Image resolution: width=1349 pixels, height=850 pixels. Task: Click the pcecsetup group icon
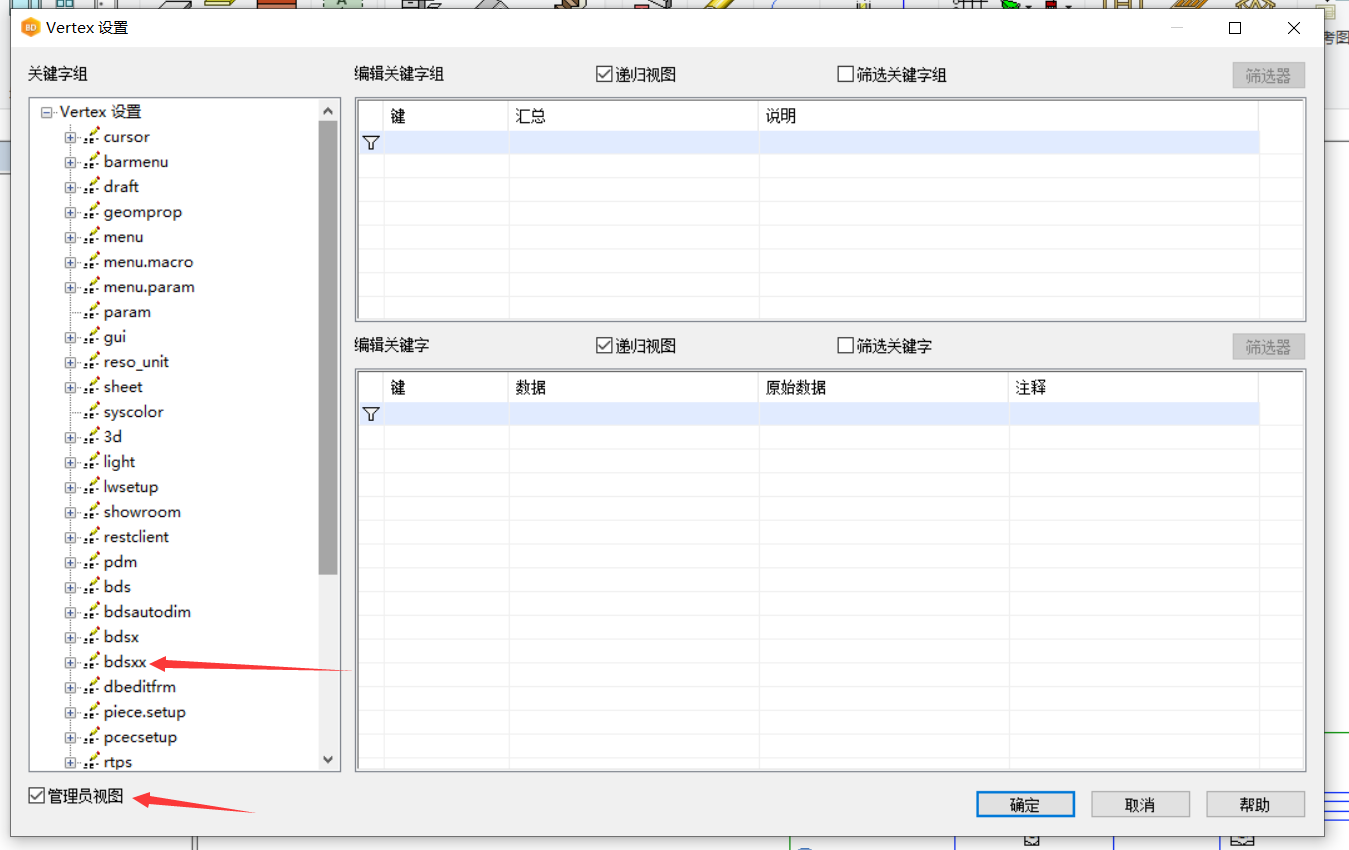click(92, 737)
